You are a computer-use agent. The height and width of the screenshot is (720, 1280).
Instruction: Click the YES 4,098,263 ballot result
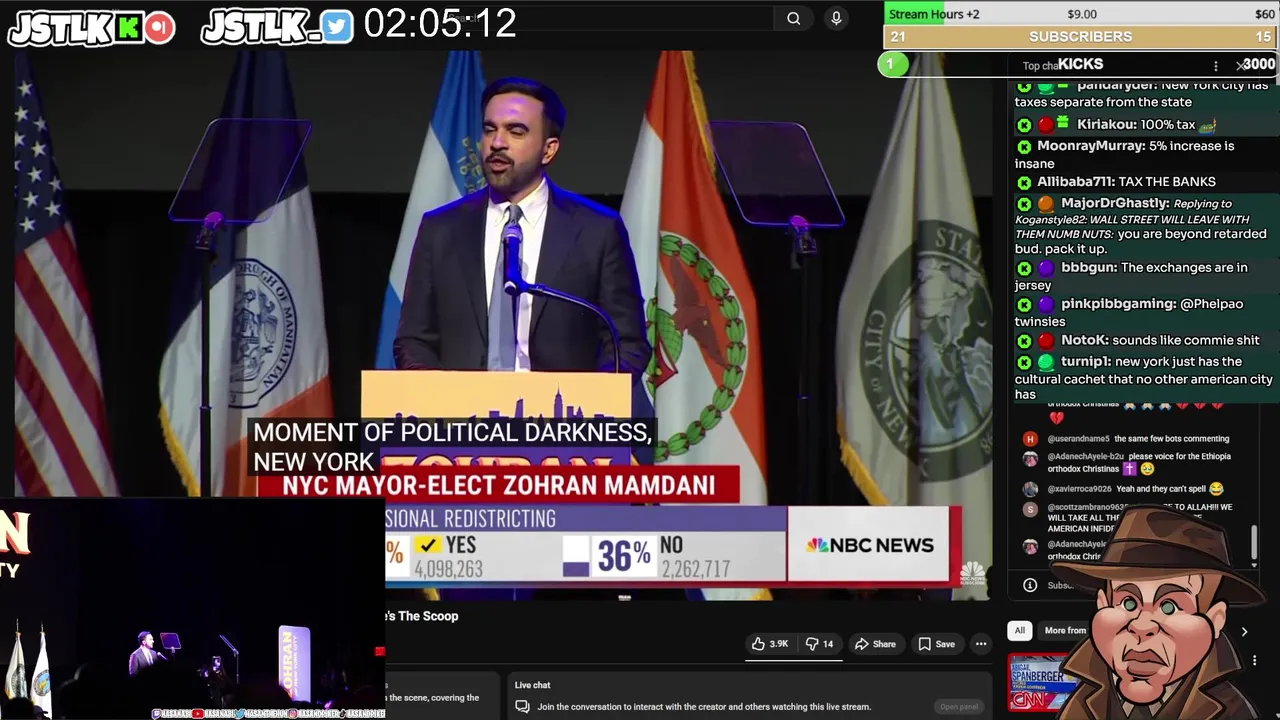448,556
